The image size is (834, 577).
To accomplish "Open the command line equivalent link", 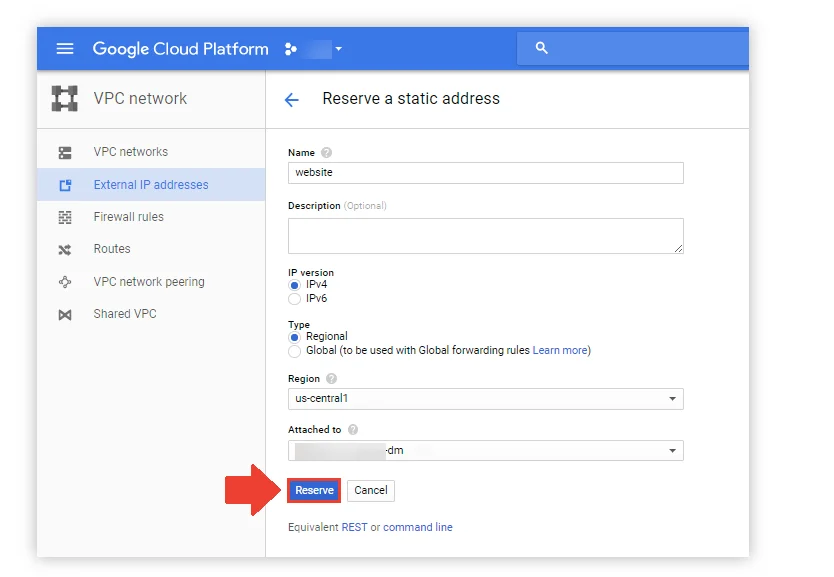I will click(418, 527).
